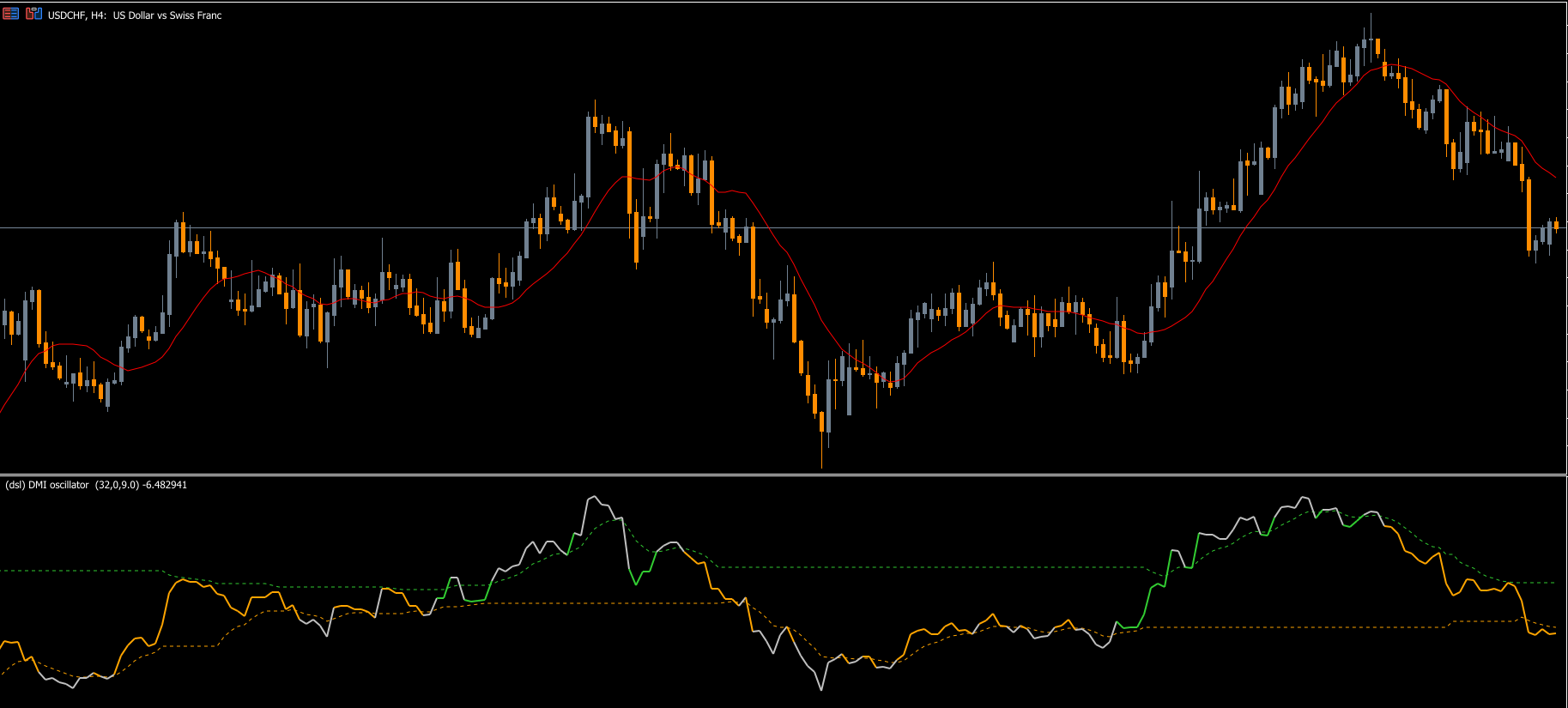Click the right end of red moving average

click(x=1555, y=177)
